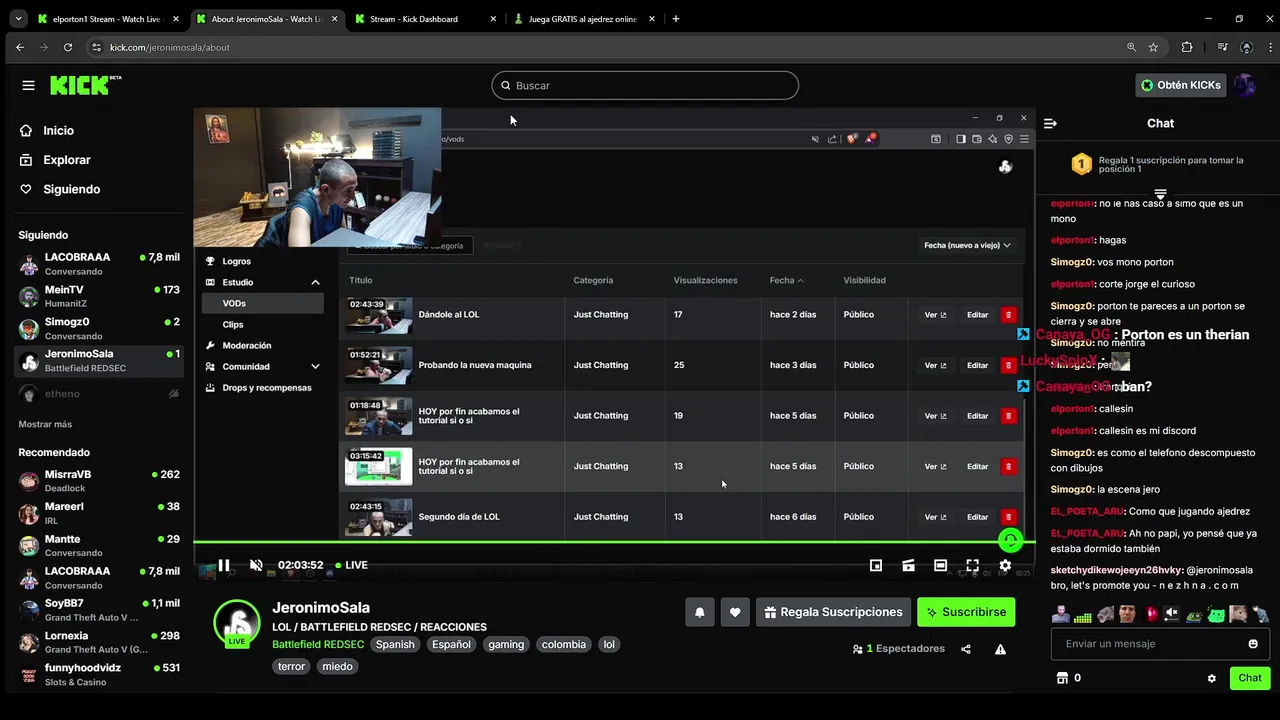The image size is (1280, 720).
Task: Click Obtén KICKs button
Action: click(x=1181, y=85)
